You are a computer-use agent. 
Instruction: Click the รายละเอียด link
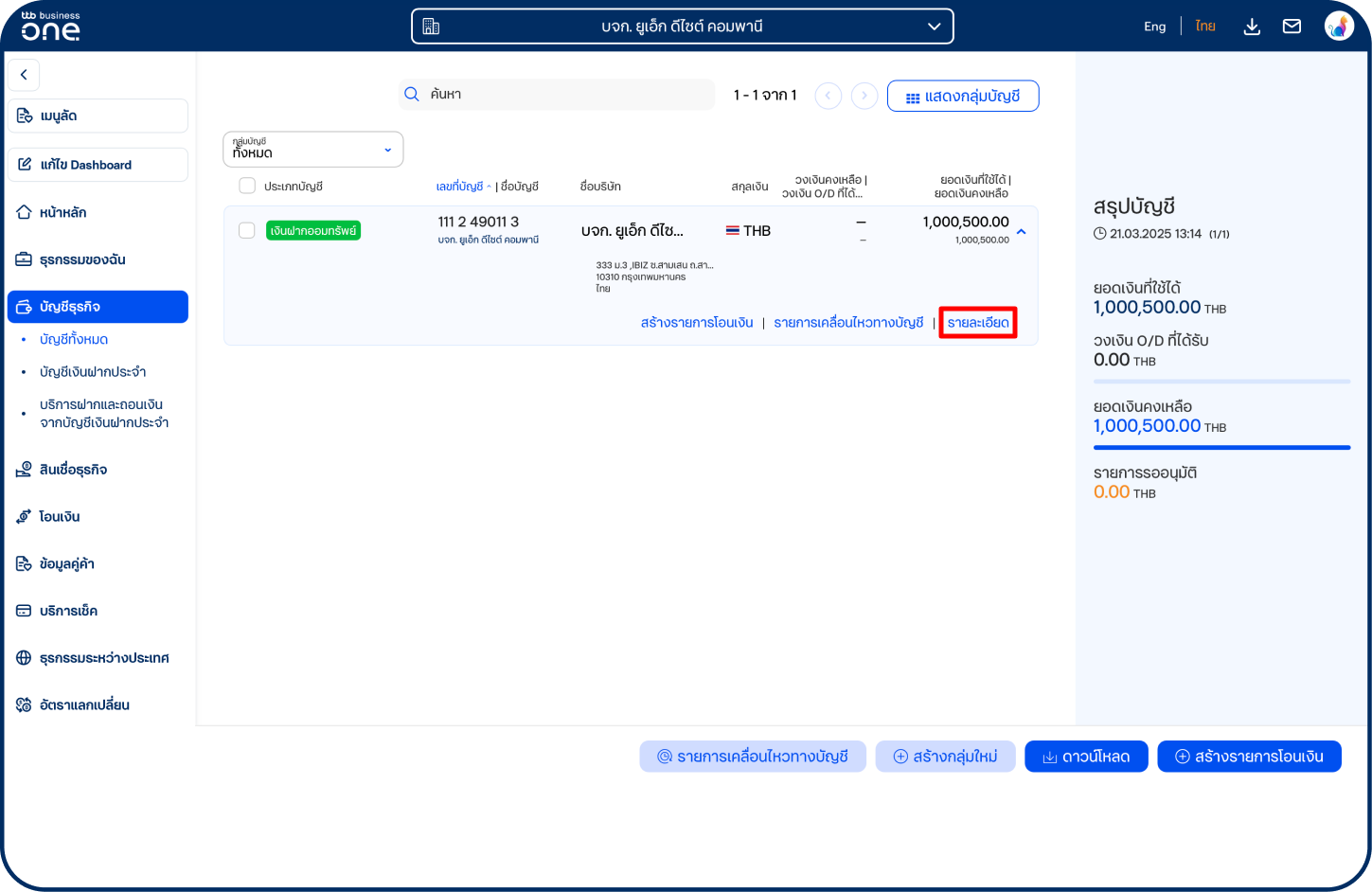[x=978, y=323]
